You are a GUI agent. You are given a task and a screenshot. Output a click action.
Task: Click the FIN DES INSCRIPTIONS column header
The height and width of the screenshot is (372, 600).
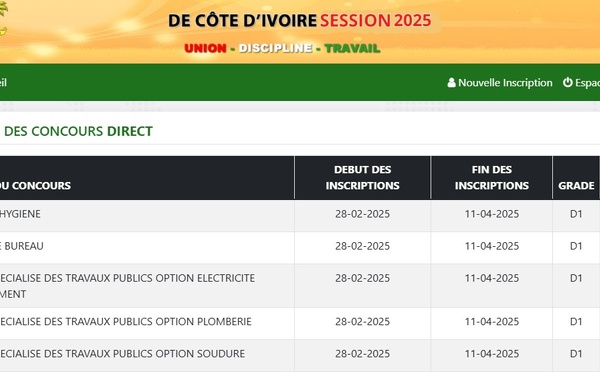(x=492, y=178)
